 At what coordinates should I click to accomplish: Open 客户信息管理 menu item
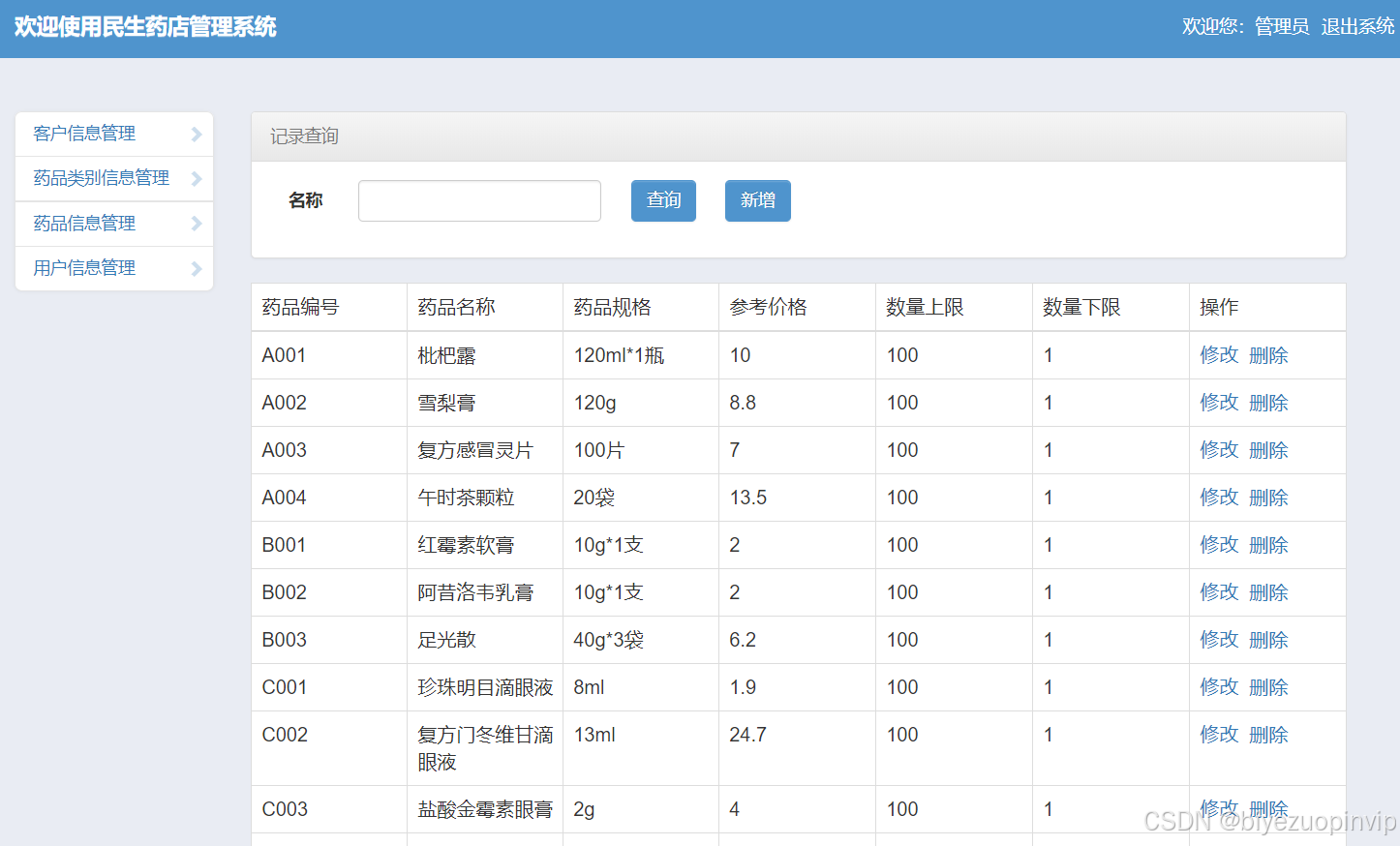[x=114, y=134]
